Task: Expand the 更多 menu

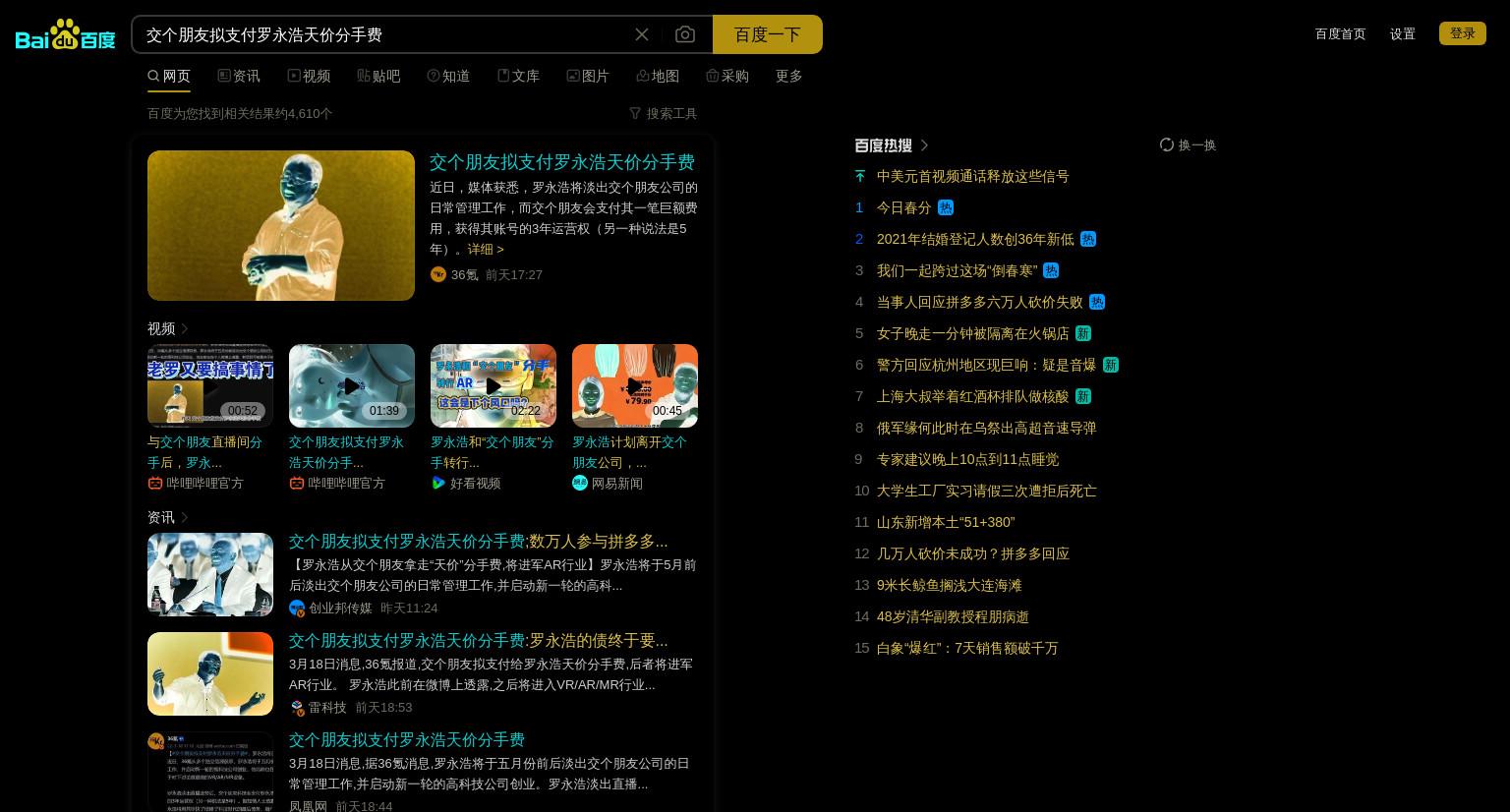Action: click(x=789, y=76)
